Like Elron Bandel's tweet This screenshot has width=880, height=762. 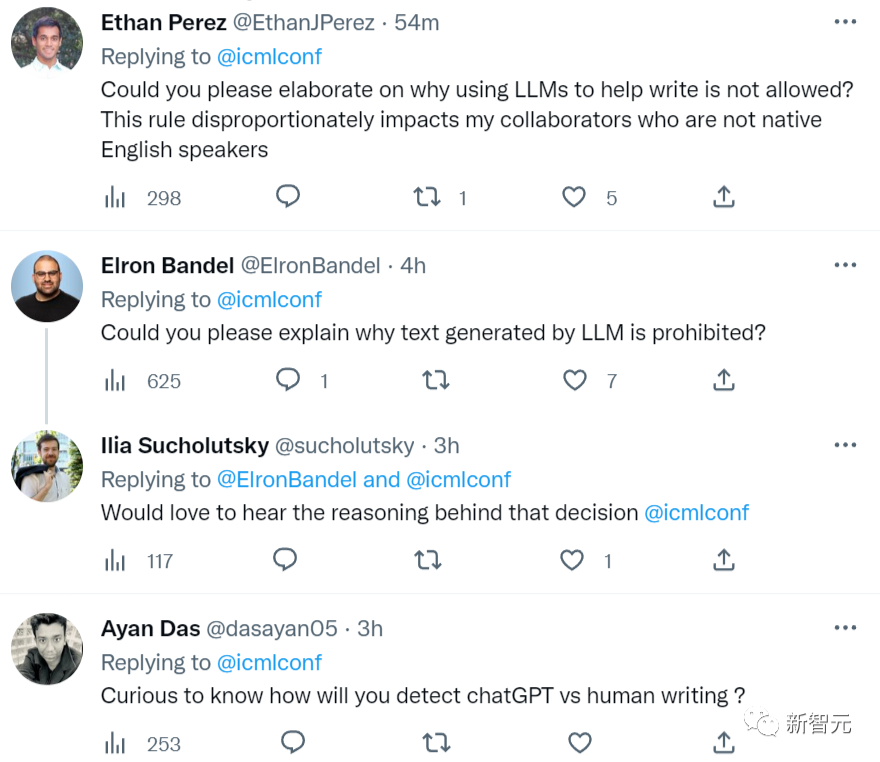(x=575, y=380)
